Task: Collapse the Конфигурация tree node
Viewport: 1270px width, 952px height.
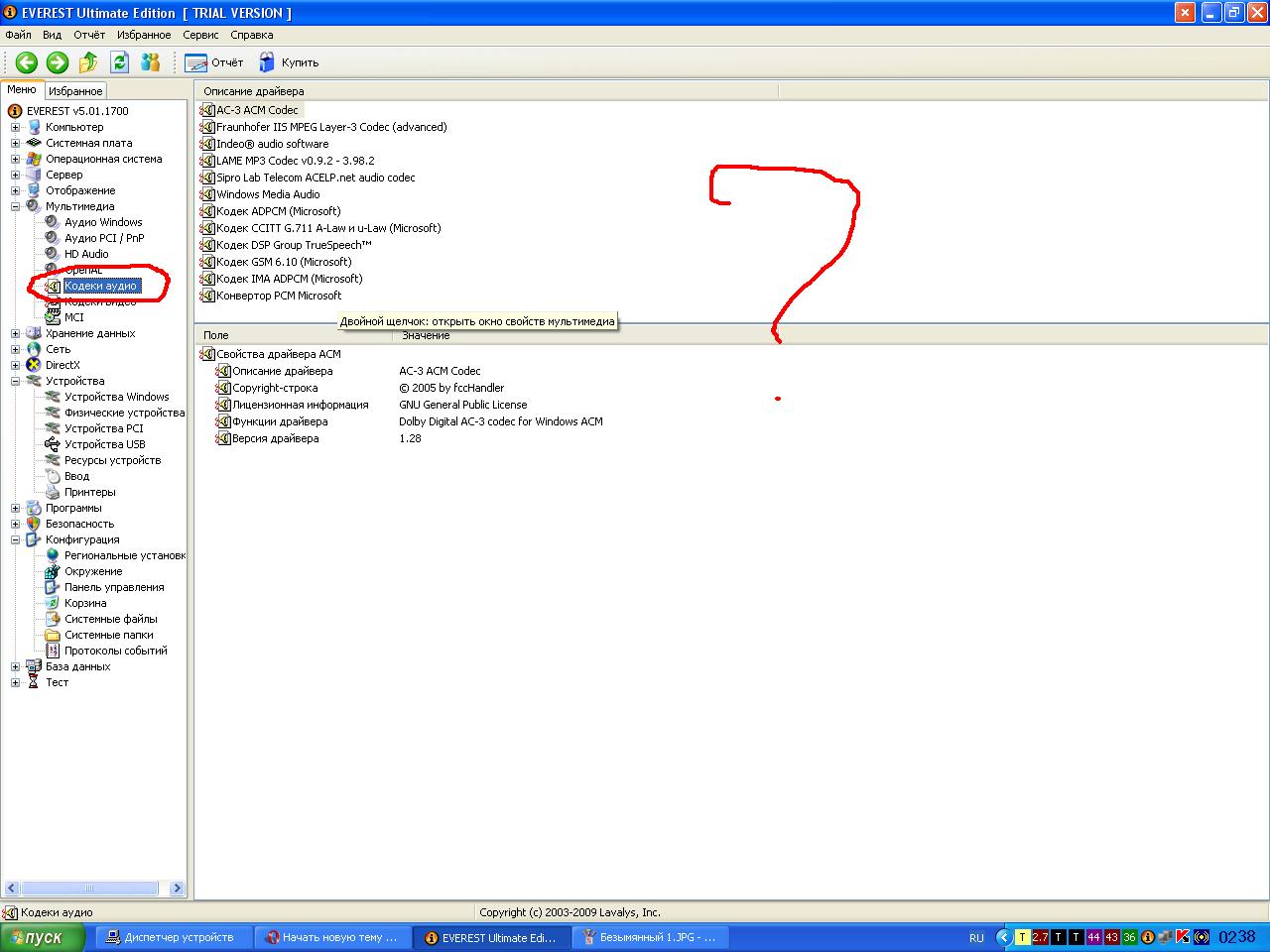Action: [15, 539]
